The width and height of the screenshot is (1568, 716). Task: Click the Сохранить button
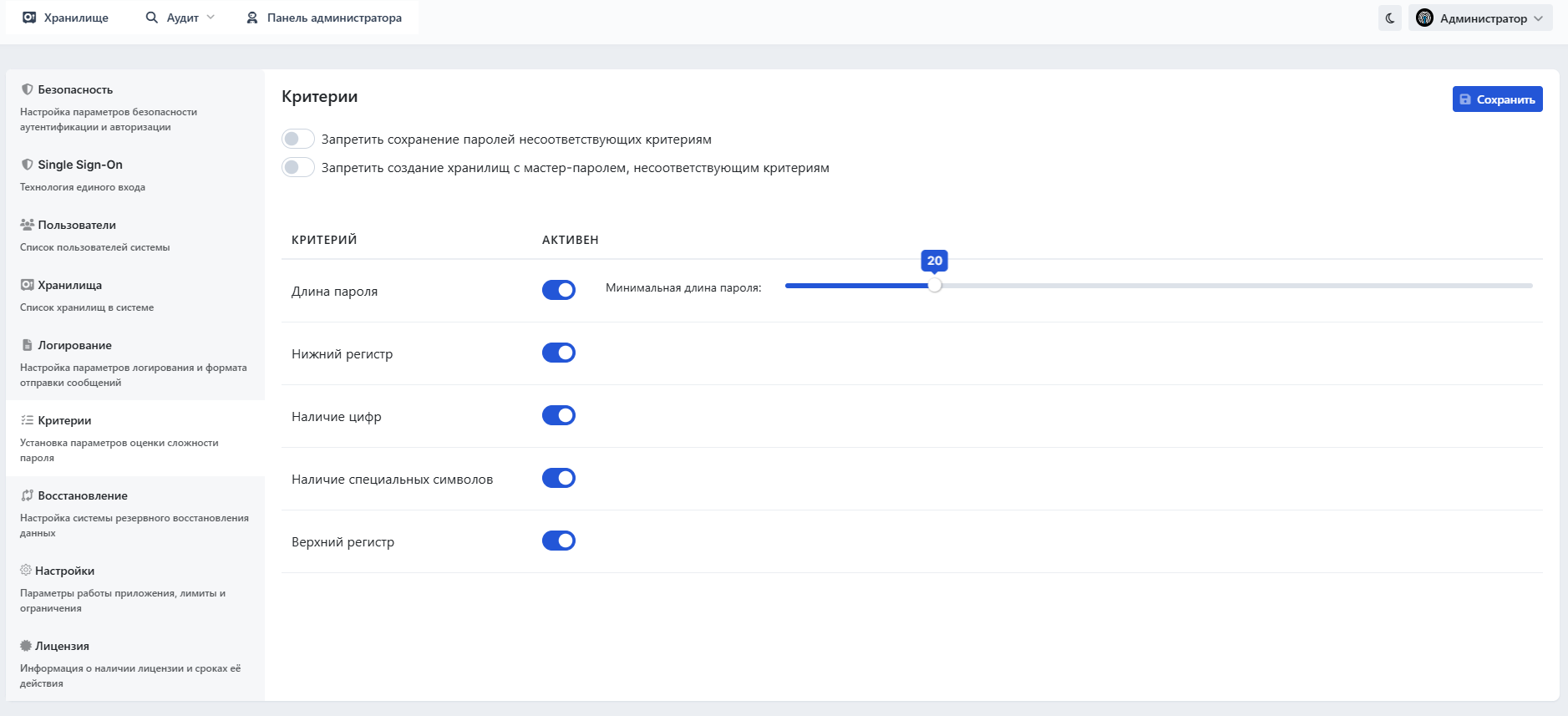[x=1497, y=99]
